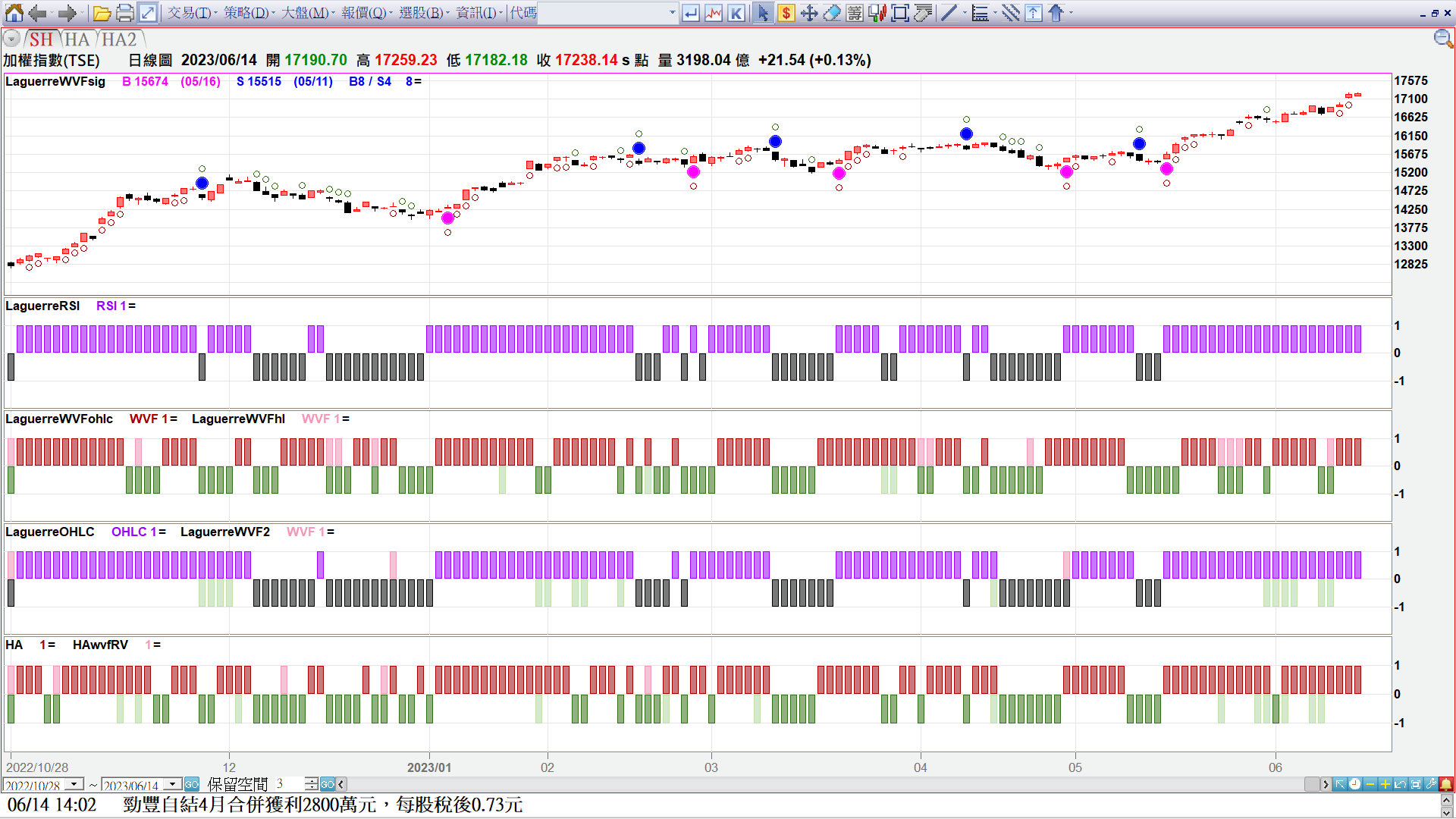This screenshot has height=819, width=1456.
Task: Open the start date 2022/10/28 dropdown
Action: coord(74,784)
